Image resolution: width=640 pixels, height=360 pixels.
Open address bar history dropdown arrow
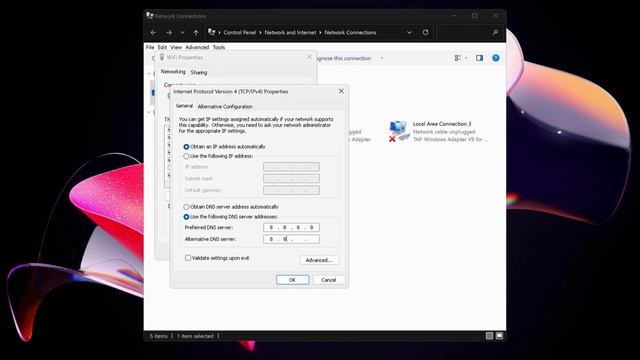[409, 32]
